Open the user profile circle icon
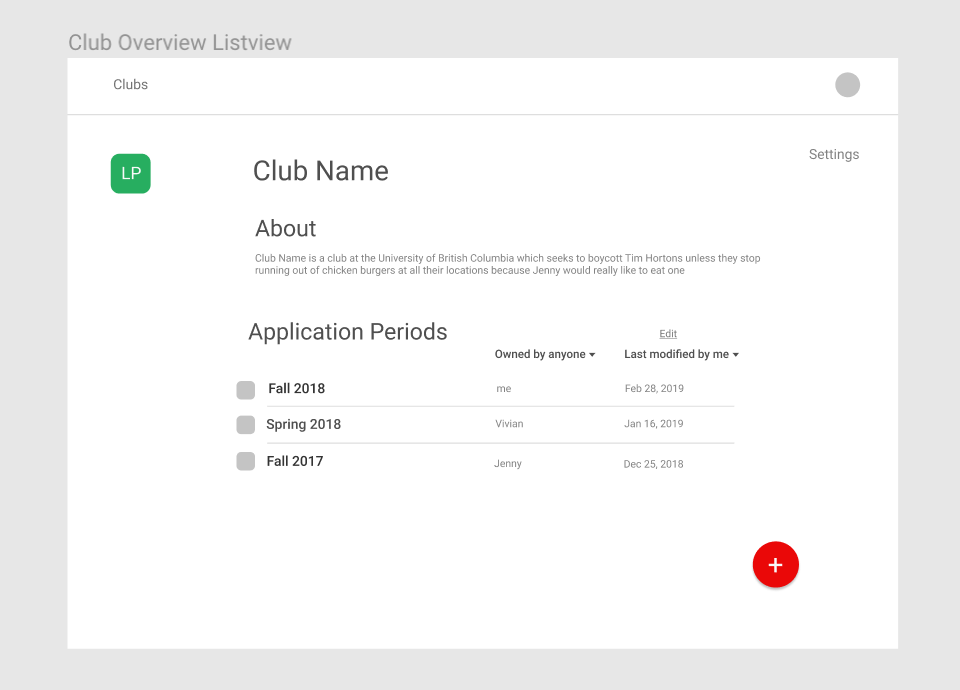This screenshot has width=960, height=690. coord(847,85)
